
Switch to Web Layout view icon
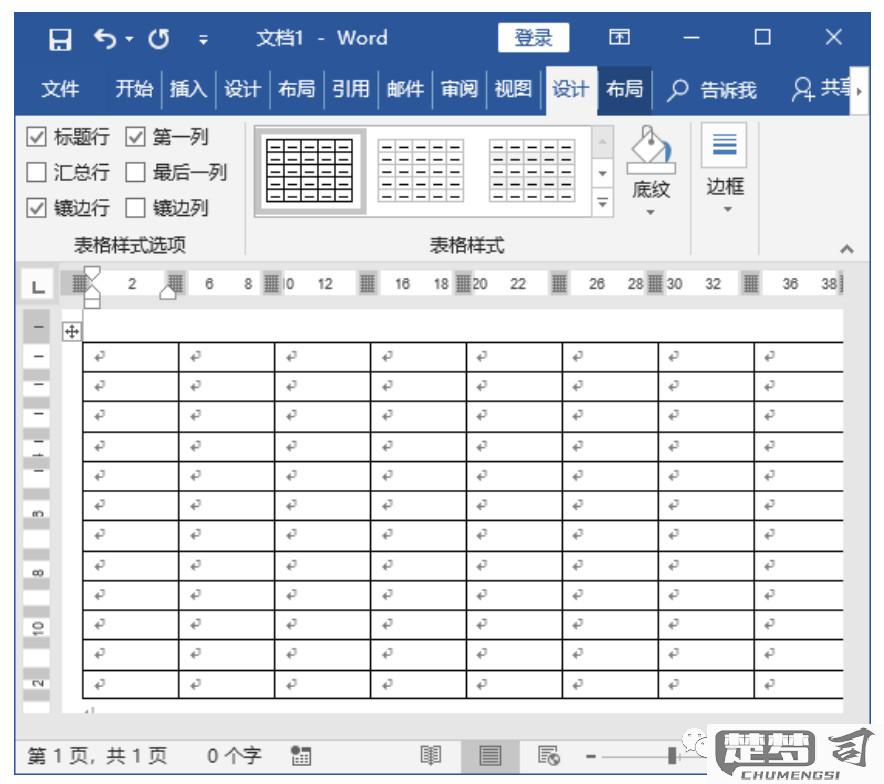point(549,755)
